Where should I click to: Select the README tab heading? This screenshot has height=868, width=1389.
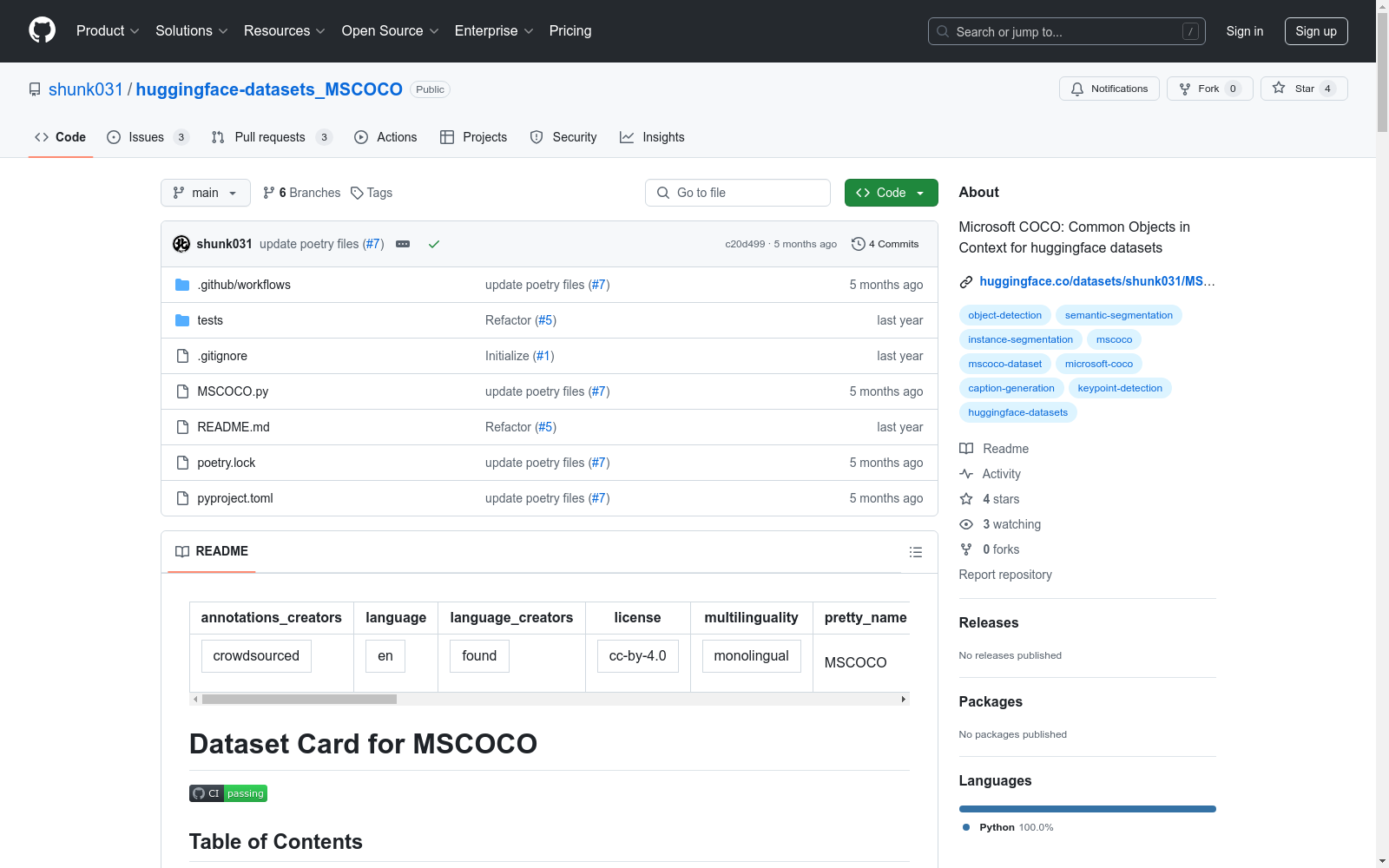tap(212, 551)
